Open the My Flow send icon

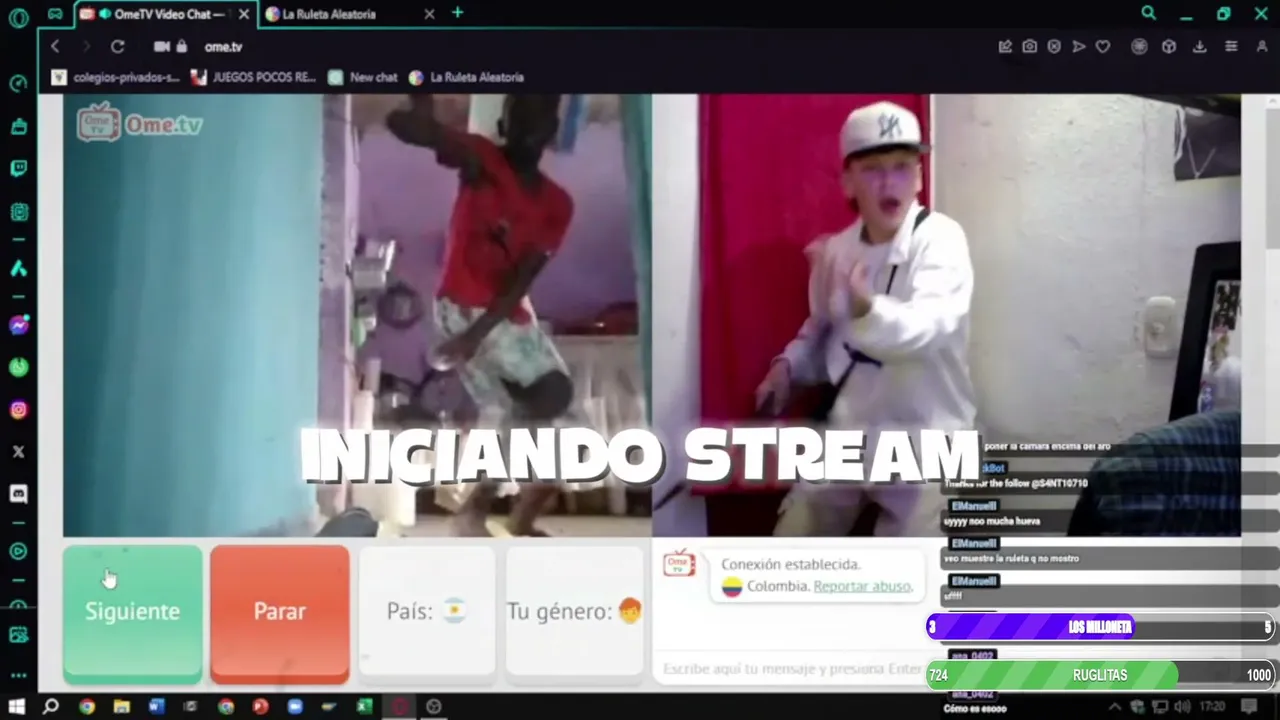1078,47
